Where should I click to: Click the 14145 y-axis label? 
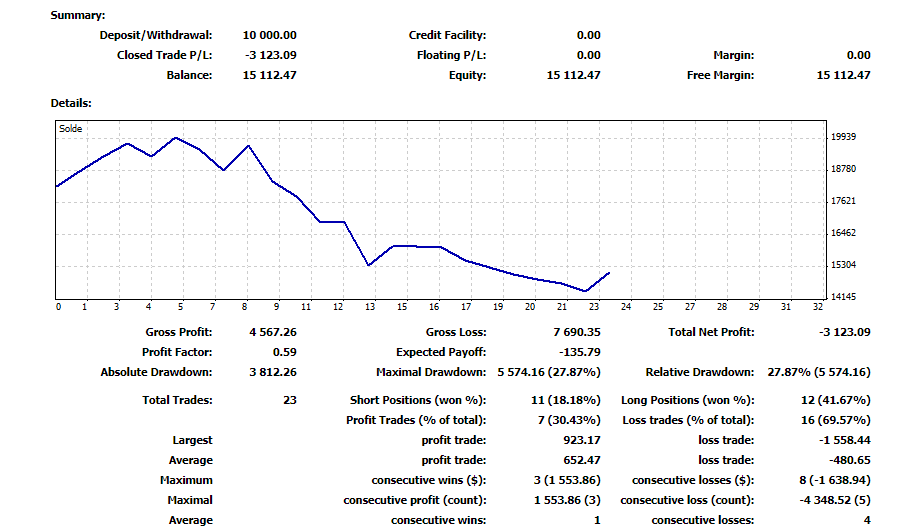pos(843,296)
